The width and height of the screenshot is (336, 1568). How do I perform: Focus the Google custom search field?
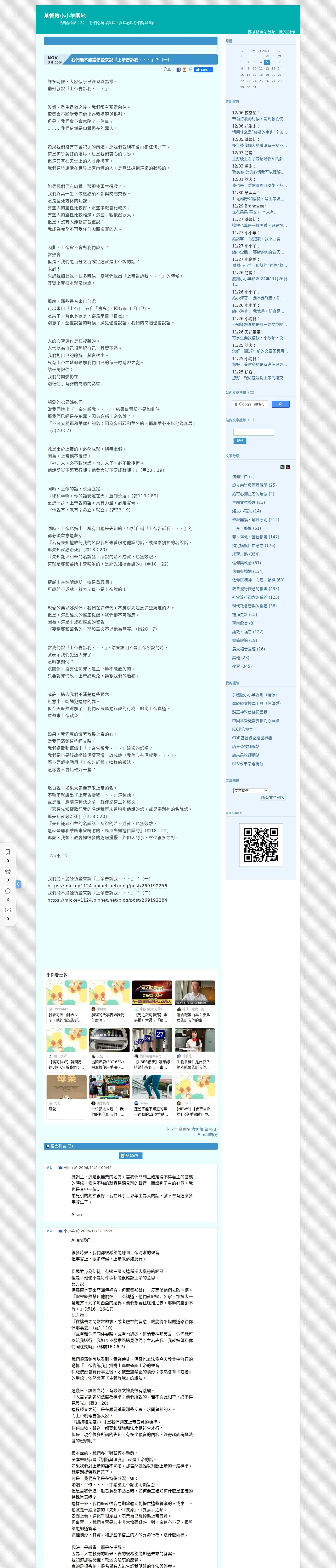coord(250,404)
